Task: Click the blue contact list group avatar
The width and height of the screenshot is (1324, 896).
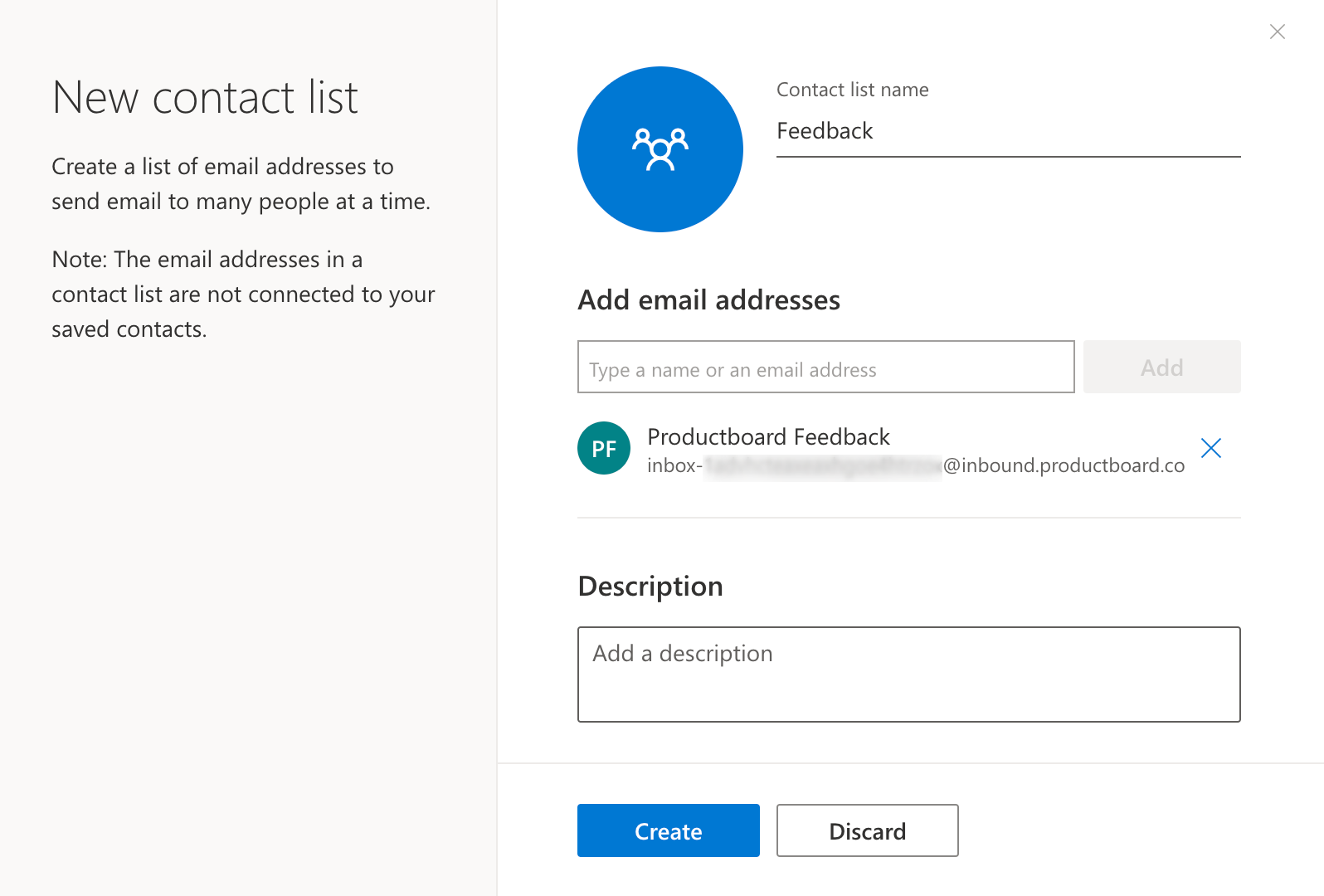Action: tap(660, 149)
